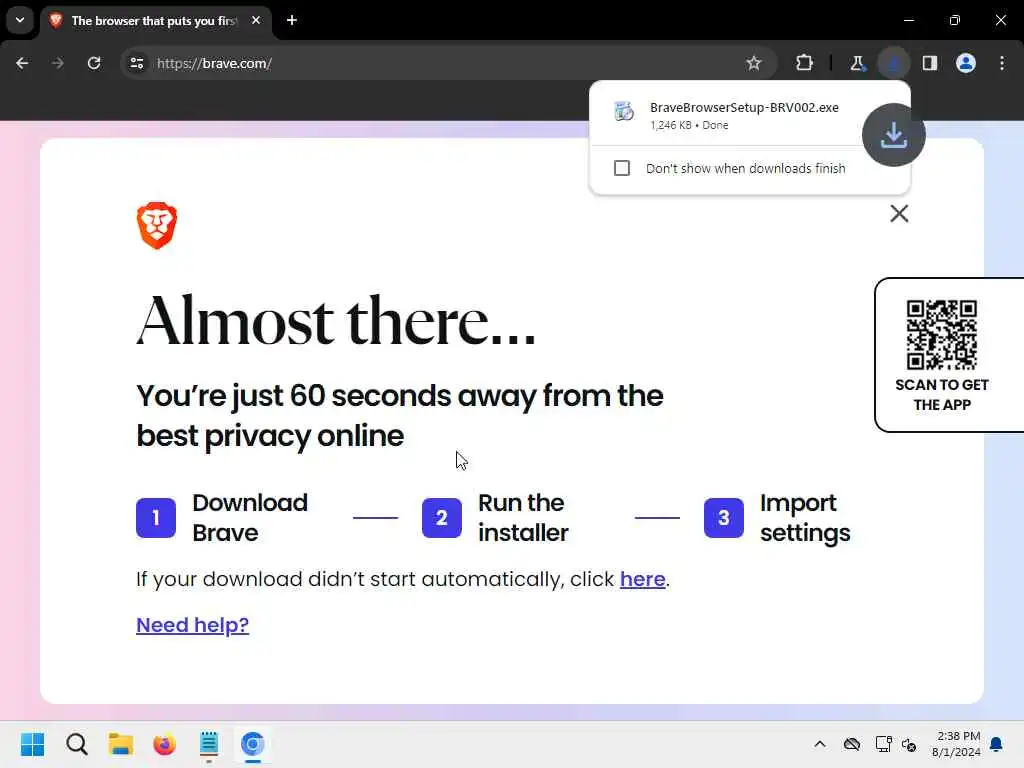Viewport: 1024px width, 768px height.
Task: Open File Explorer from taskbar
Action: pyautogui.click(x=121, y=744)
